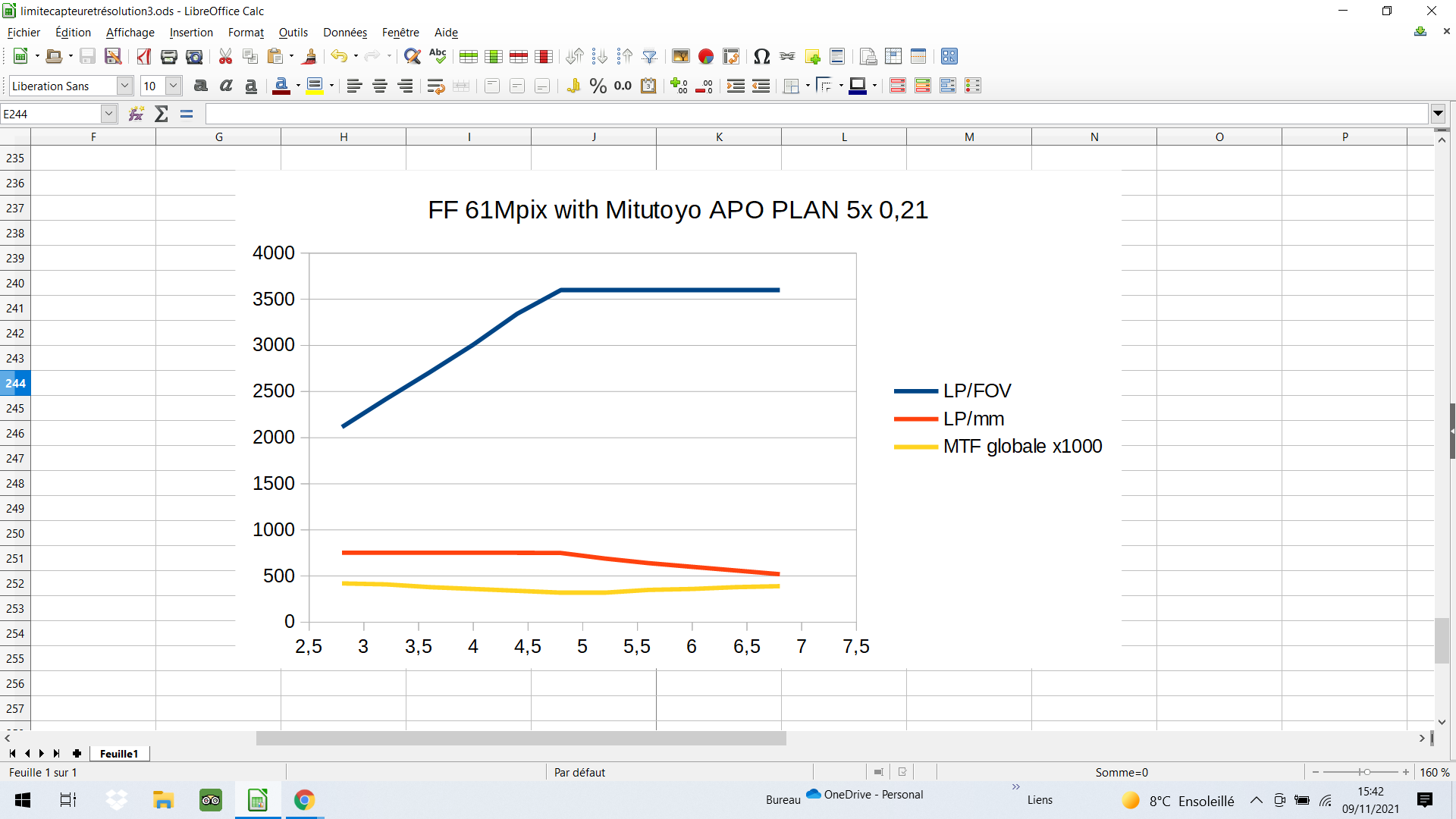Open the Données menu

[344, 33]
